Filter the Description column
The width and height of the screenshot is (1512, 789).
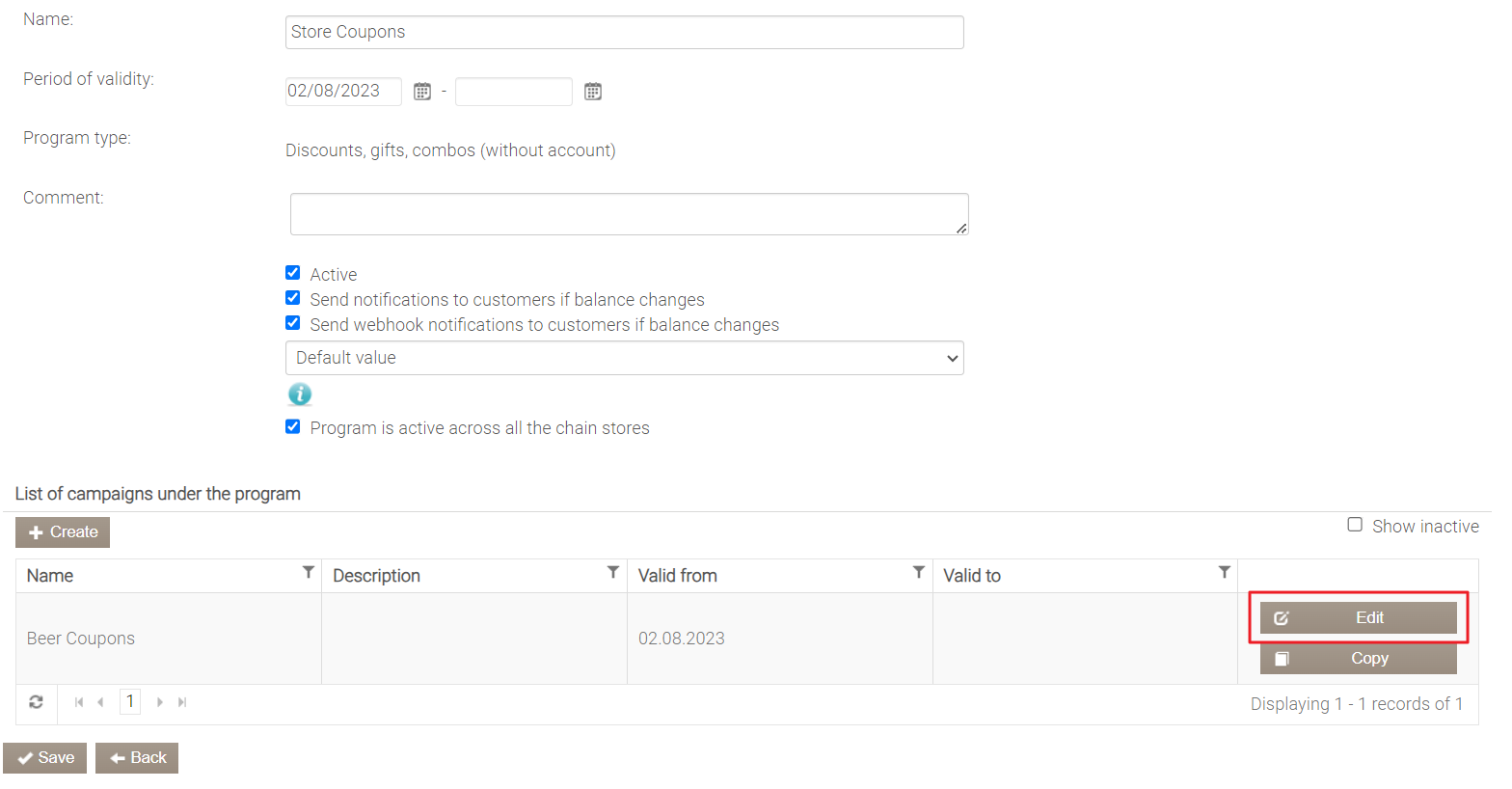[612, 573]
